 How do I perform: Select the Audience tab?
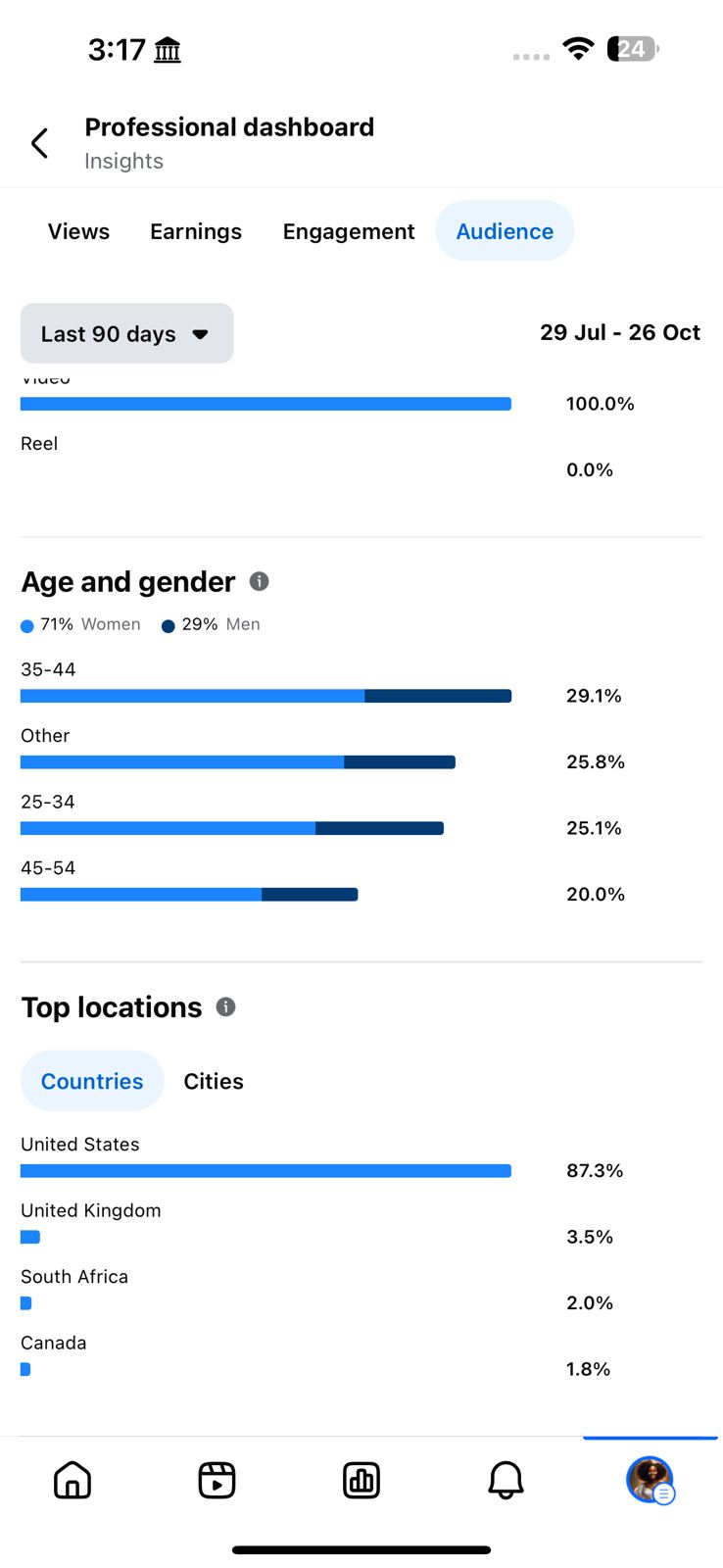tap(505, 231)
